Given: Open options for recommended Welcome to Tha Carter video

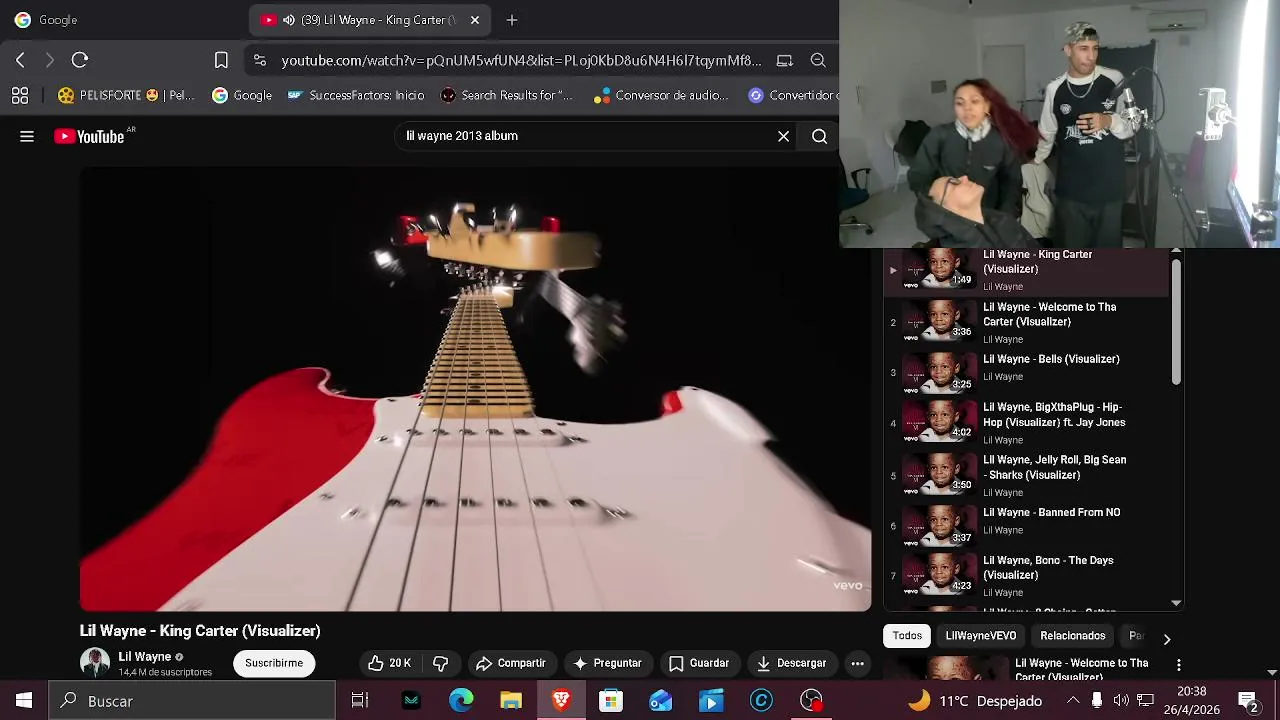Looking at the screenshot, I should 1179,665.
